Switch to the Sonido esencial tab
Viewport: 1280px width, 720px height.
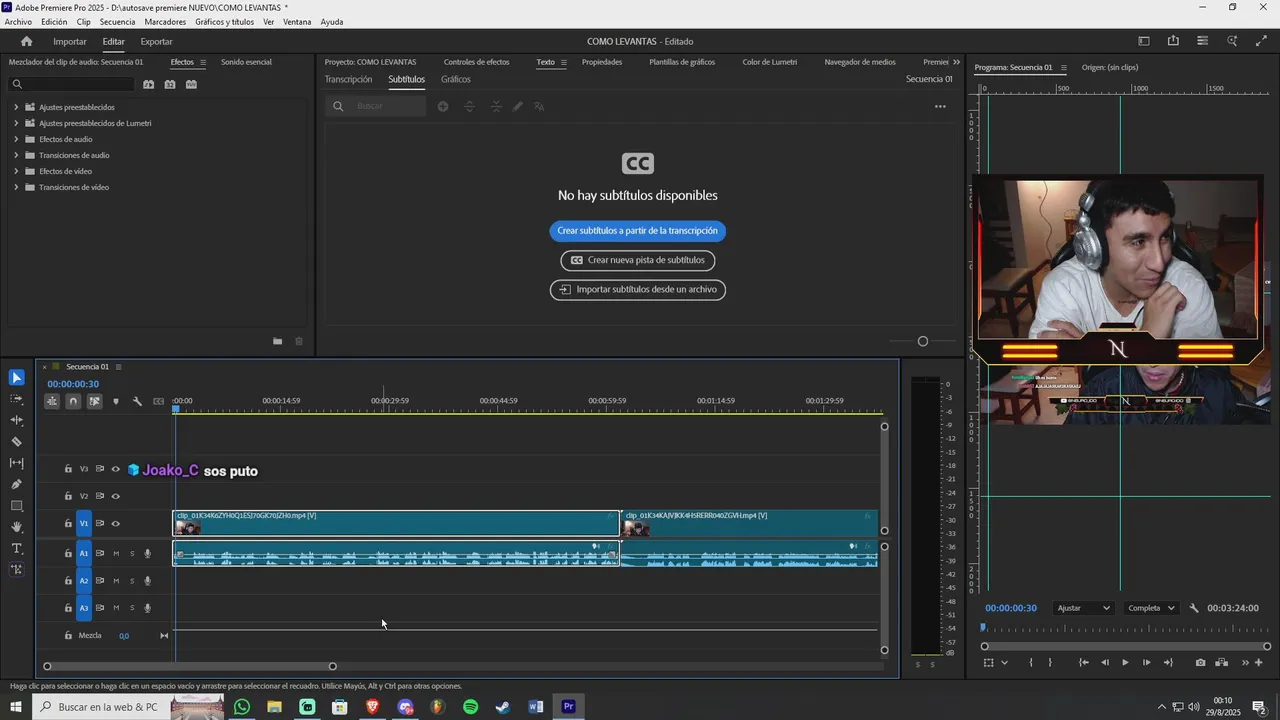(246, 62)
